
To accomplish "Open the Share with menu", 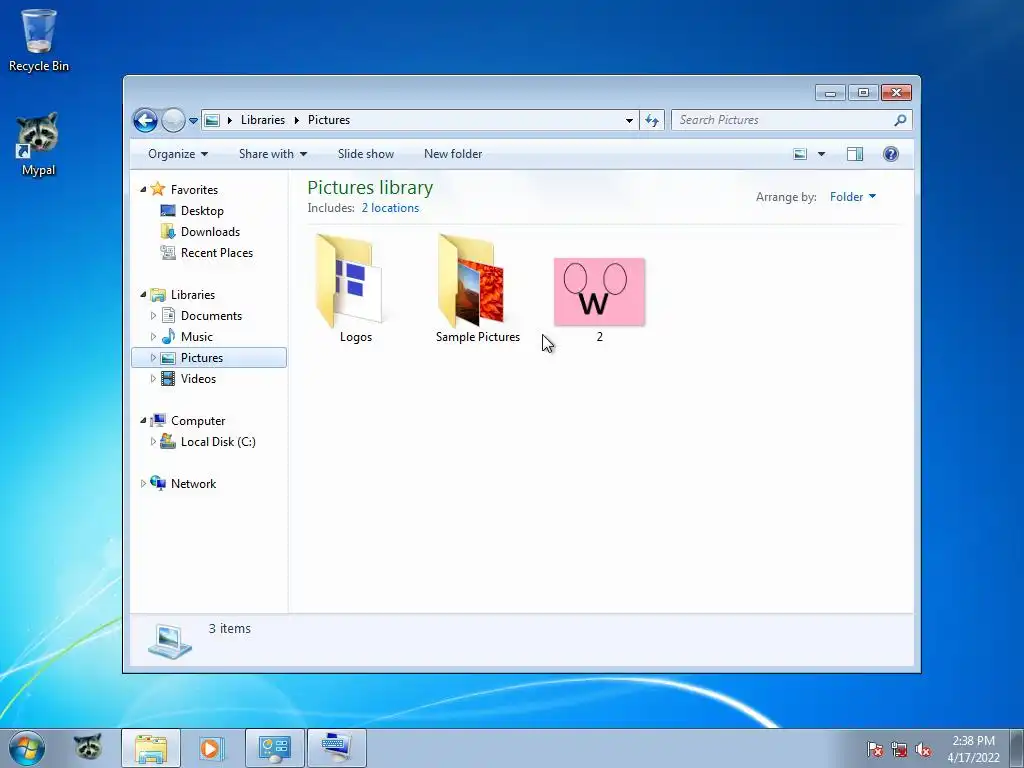I will pos(273,154).
